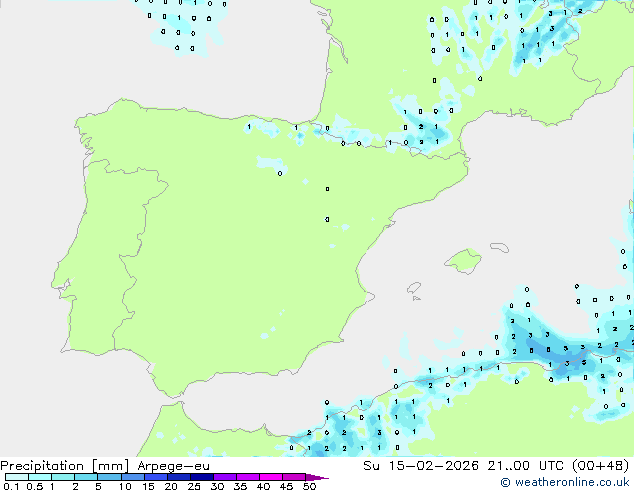This screenshot has height=490, width=634.
Task: Click Ibiza island on the map
Action: tap(414, 288)
